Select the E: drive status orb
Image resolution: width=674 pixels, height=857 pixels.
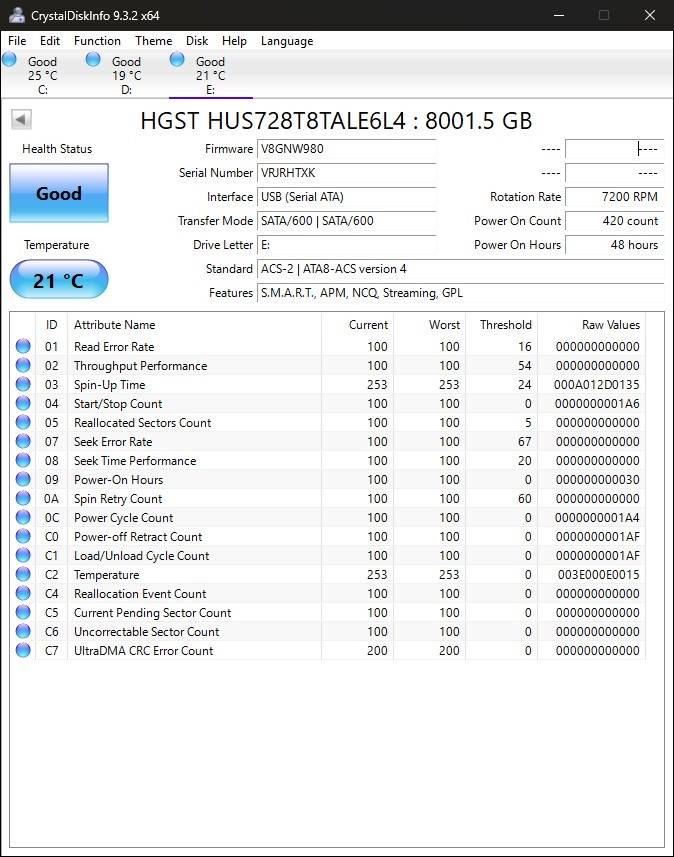click(x=177, y=59)
